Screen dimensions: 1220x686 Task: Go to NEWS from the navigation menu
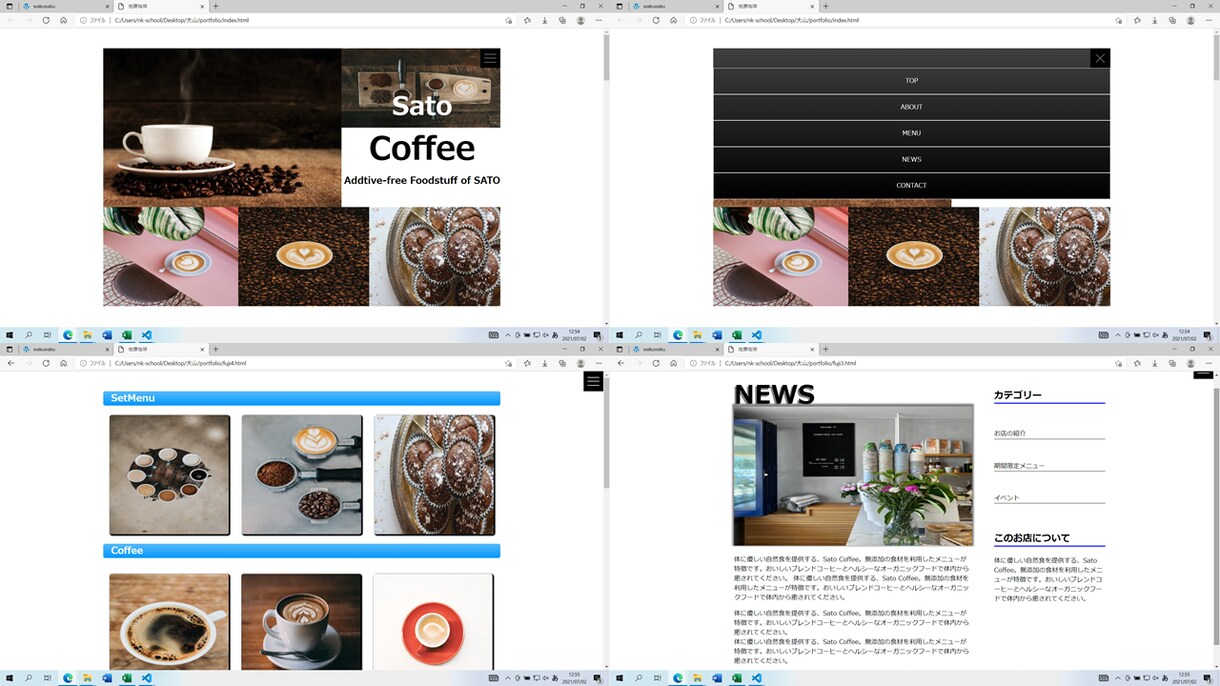[911, 159]
